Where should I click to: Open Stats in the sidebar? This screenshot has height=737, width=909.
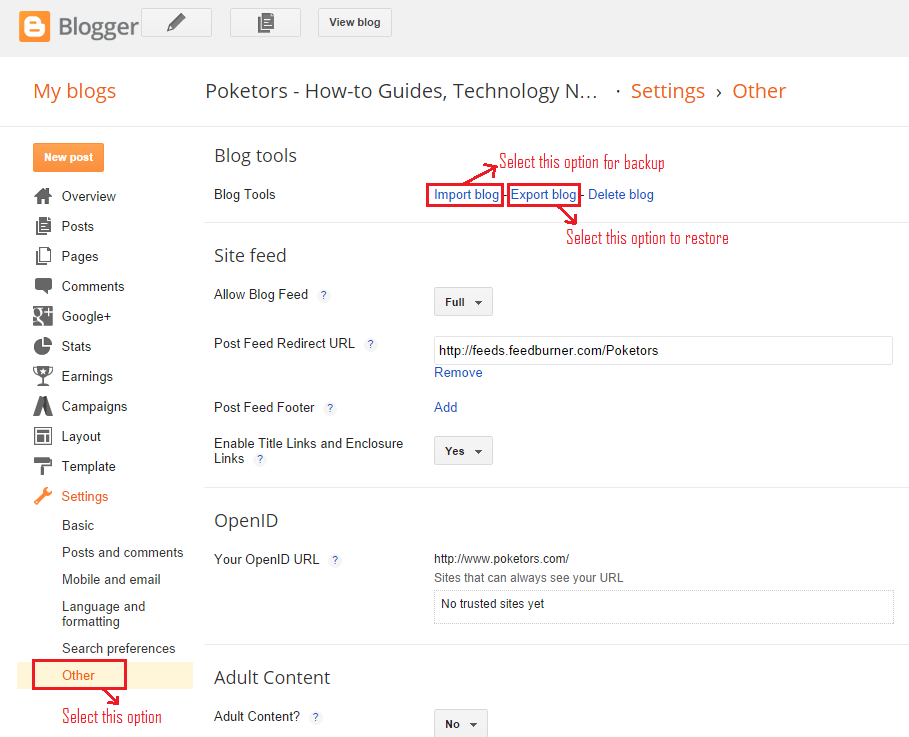point(76,346)
